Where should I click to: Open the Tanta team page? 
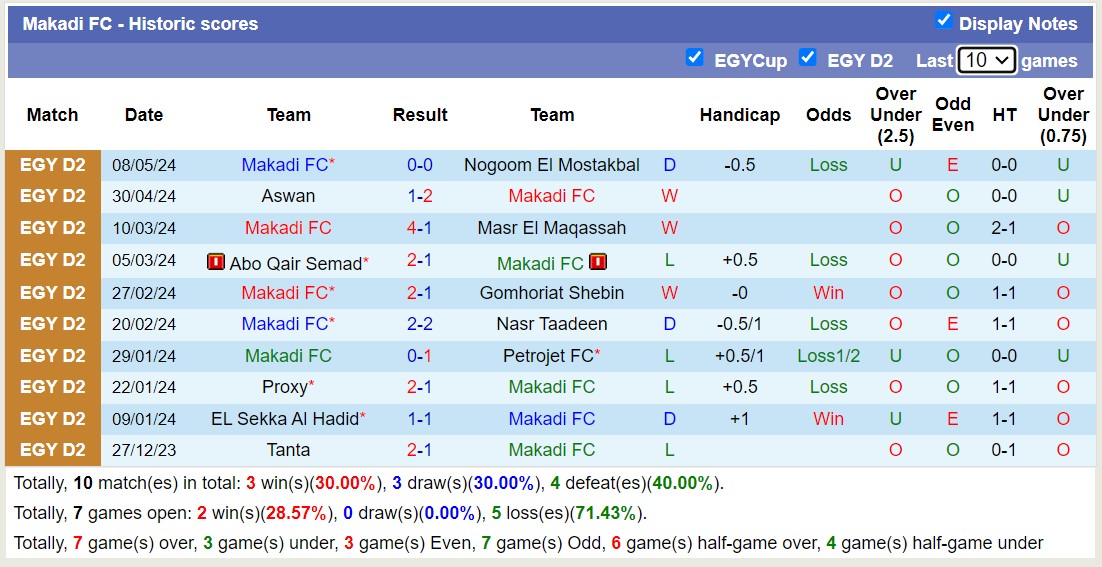tap(288, 450)
